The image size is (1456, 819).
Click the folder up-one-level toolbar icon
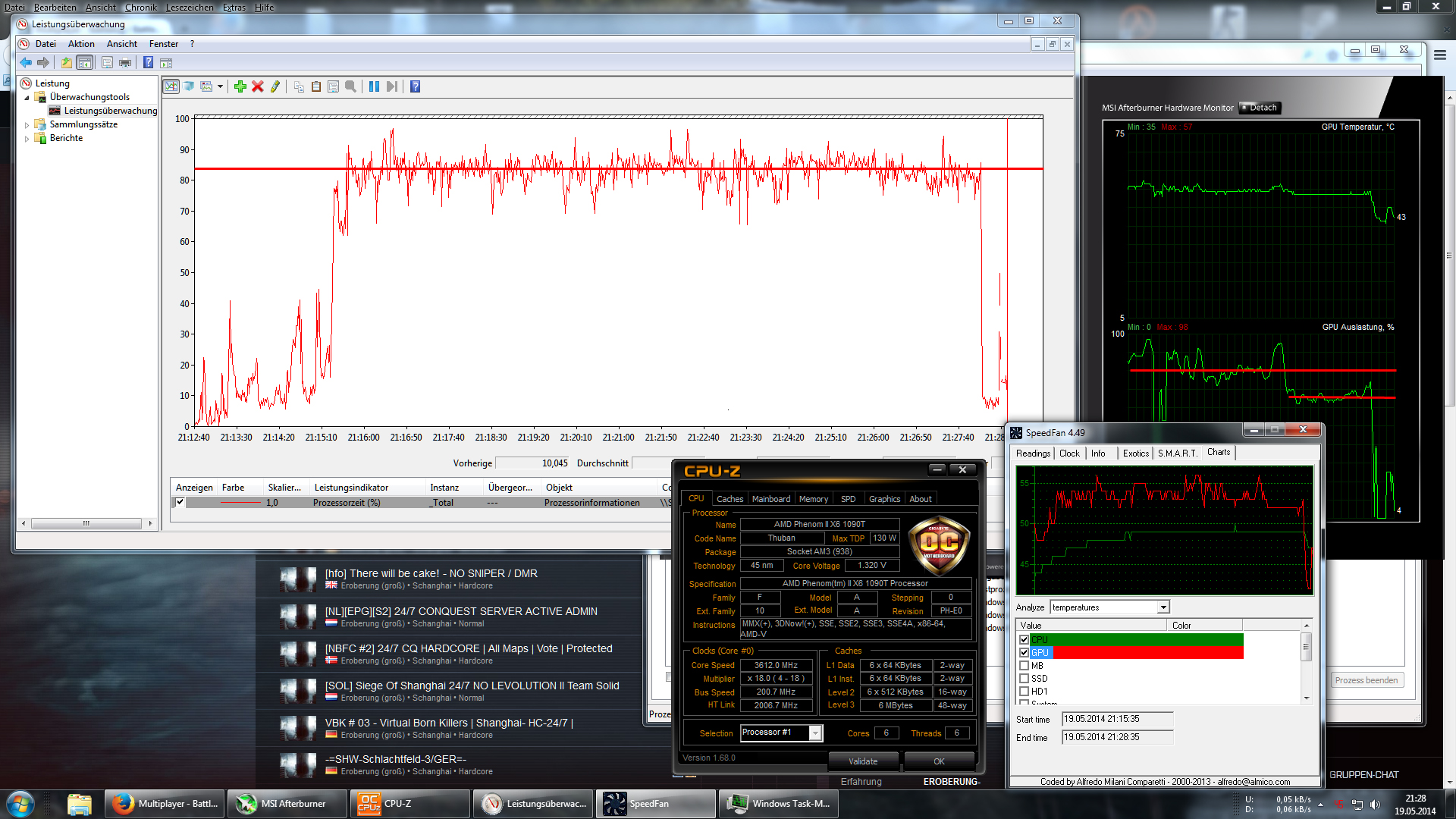[67, 63]
